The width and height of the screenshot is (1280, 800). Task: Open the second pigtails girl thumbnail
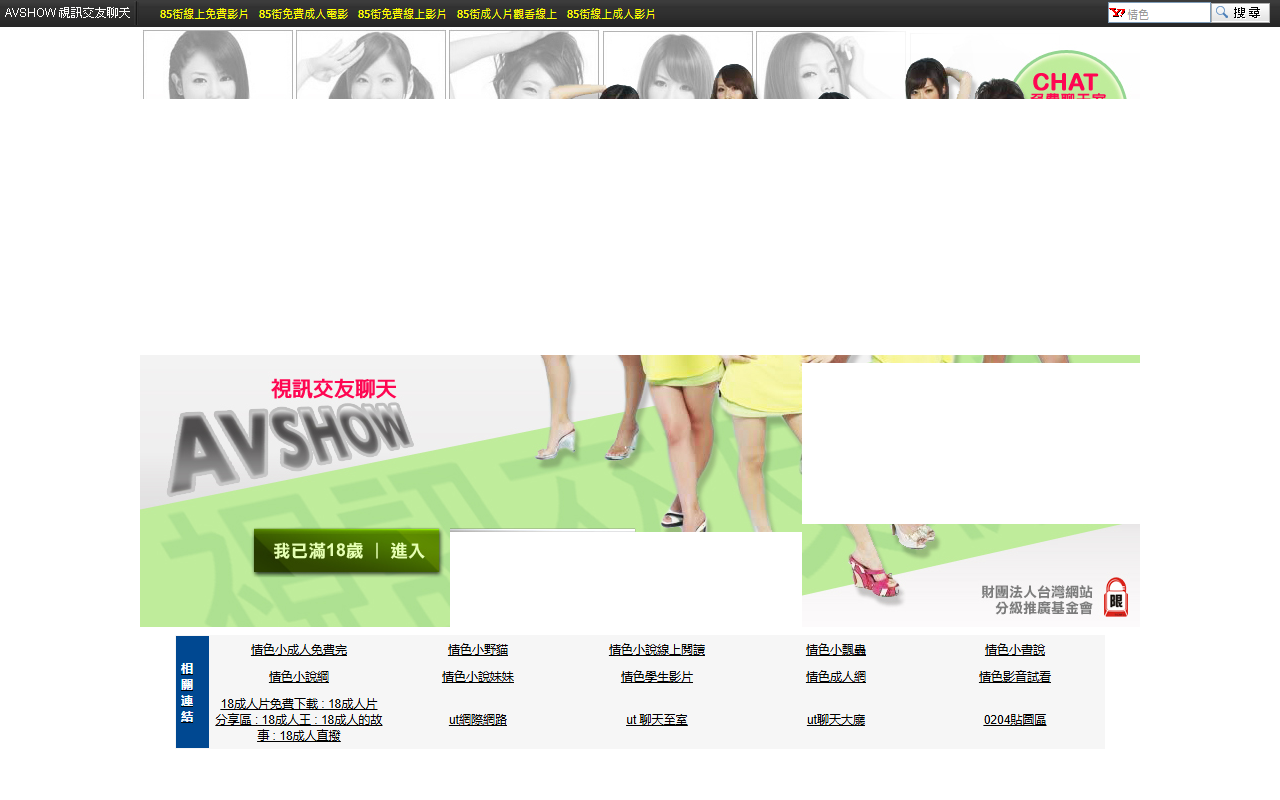coord(371,64)
